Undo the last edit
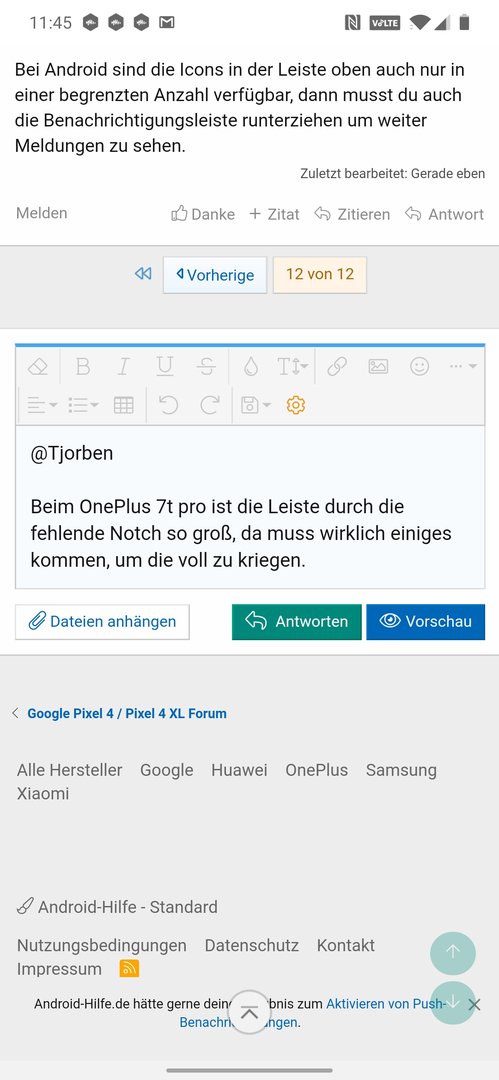This screenshot has height=1080, width=499. tap(168, 405)
